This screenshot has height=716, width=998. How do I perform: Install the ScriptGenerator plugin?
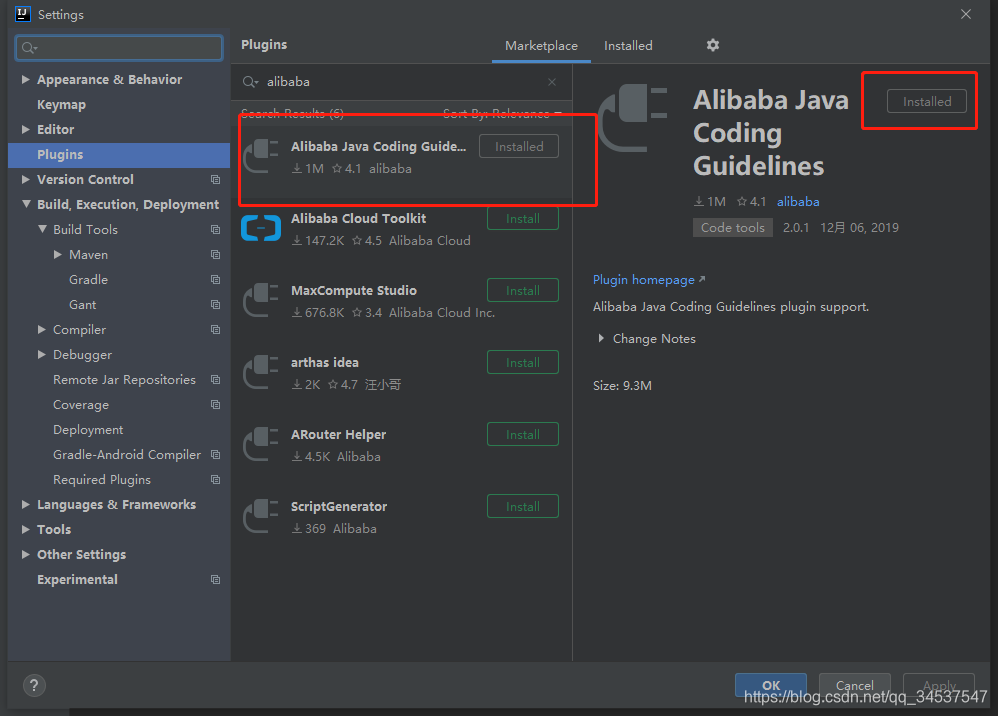(523, 507)
